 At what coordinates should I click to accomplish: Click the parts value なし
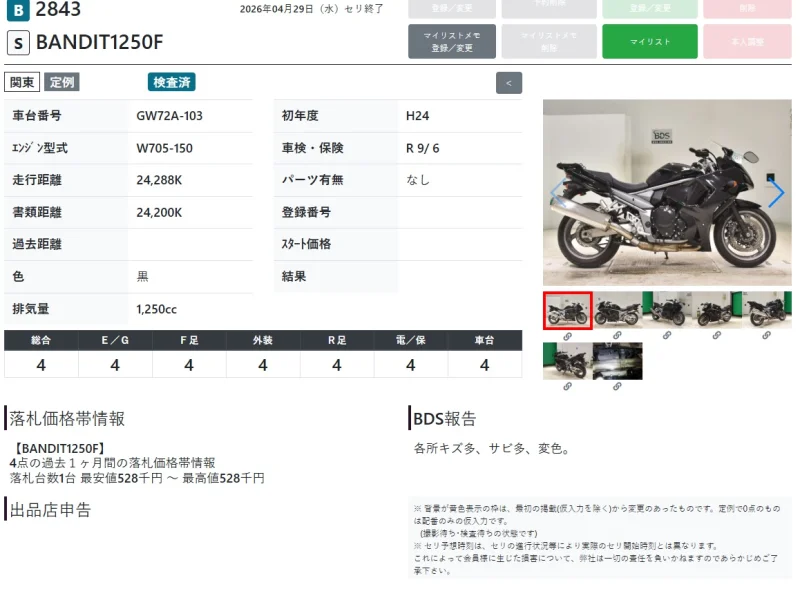pos(418,180)
